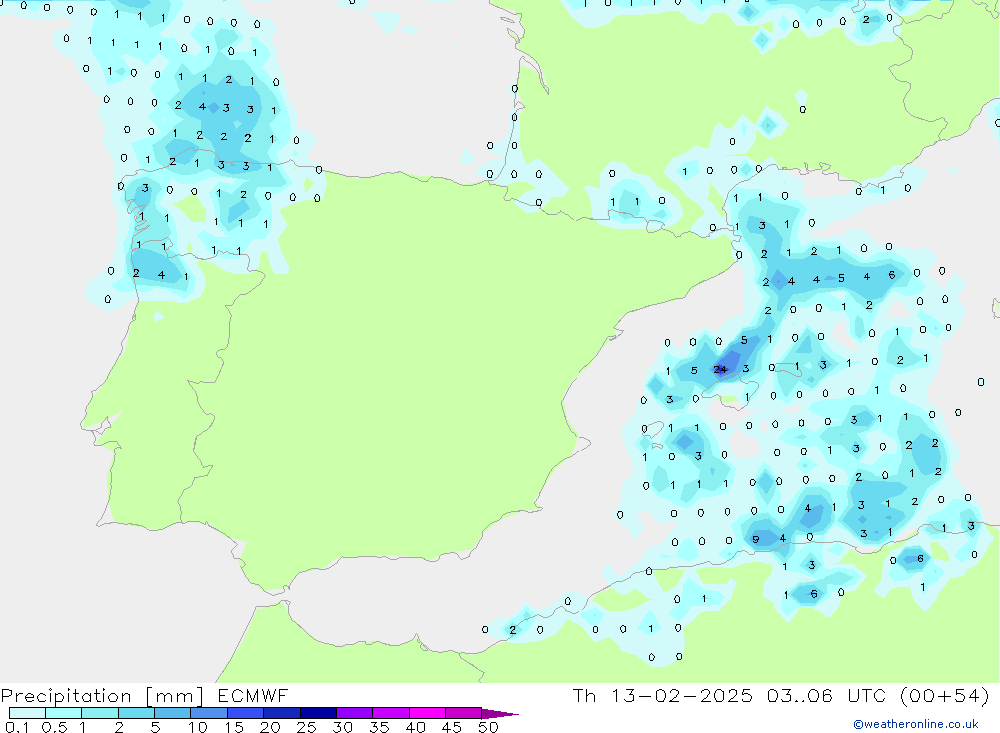Click the '[mm]' unit label
1000x733 pixels.
coord(175,695)
